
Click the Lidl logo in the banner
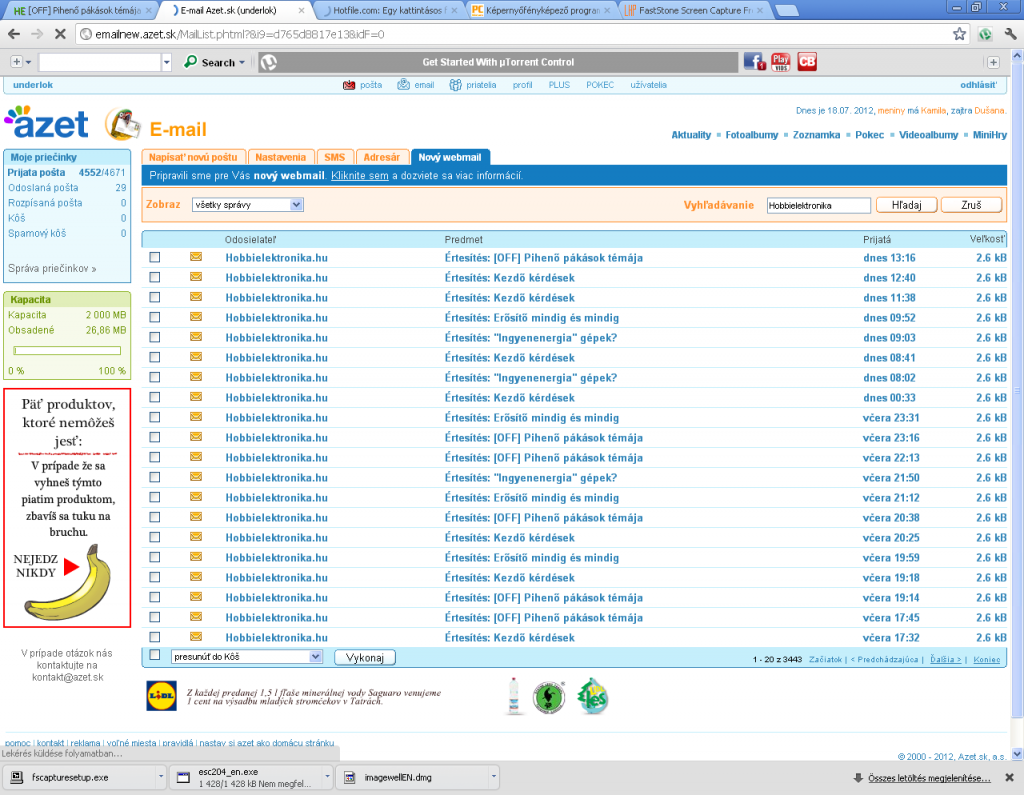[161, 696]
